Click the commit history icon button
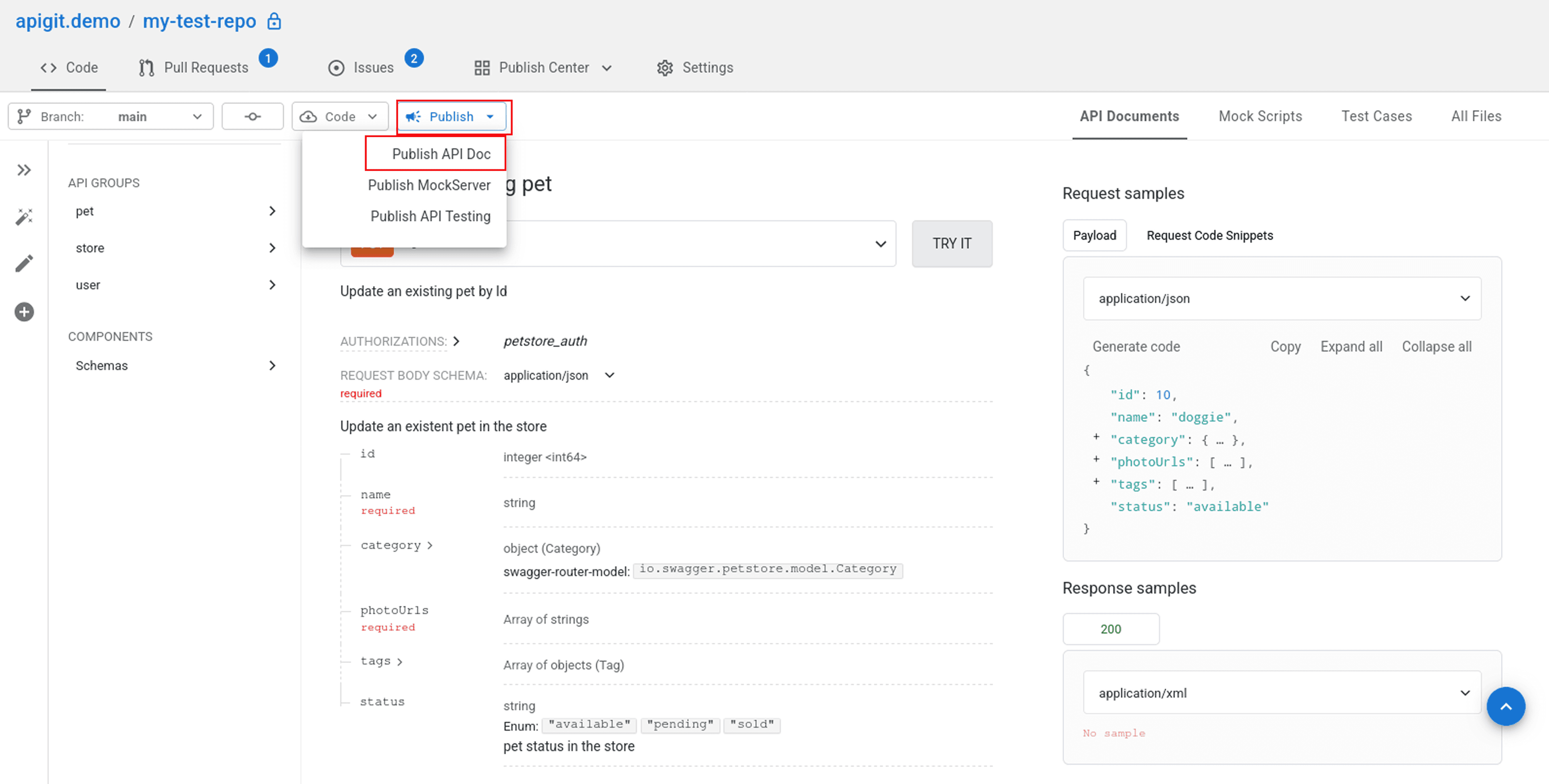The width and height of the screenshot is (1549, 784). pyautogui.click(x=253, y=116)
